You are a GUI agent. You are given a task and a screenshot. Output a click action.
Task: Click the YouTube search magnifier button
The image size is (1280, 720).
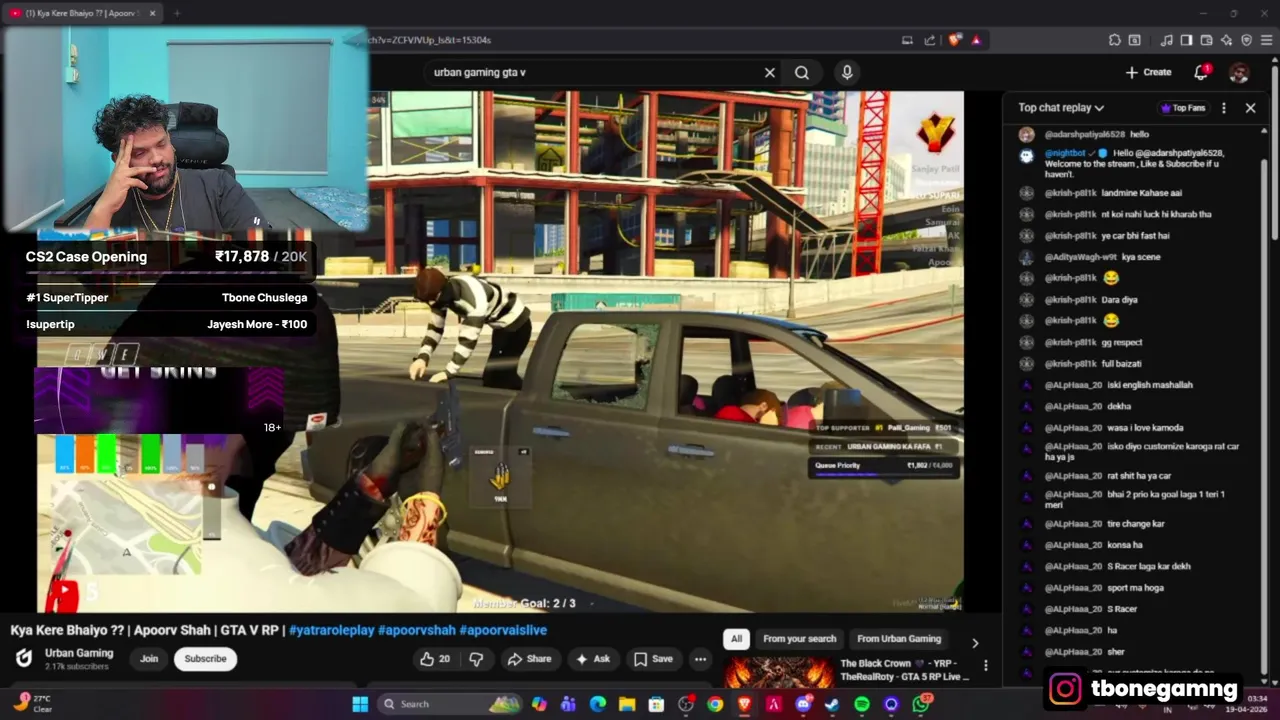click(802, 72)
